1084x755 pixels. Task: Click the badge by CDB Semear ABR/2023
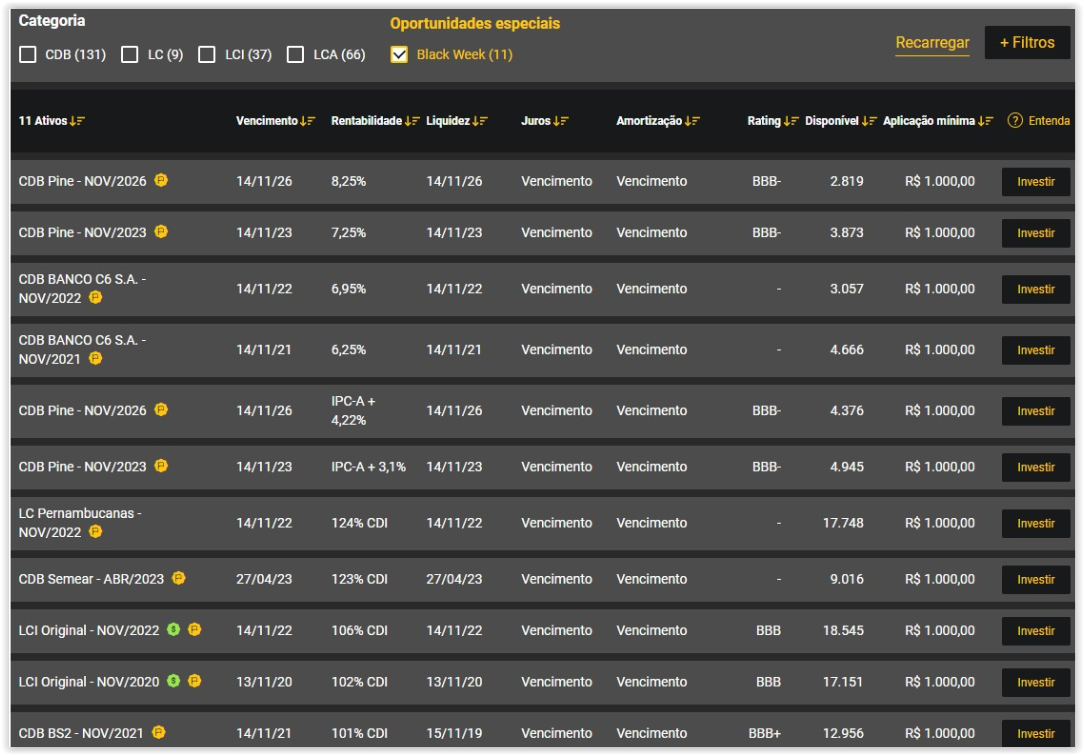(178, 578)
